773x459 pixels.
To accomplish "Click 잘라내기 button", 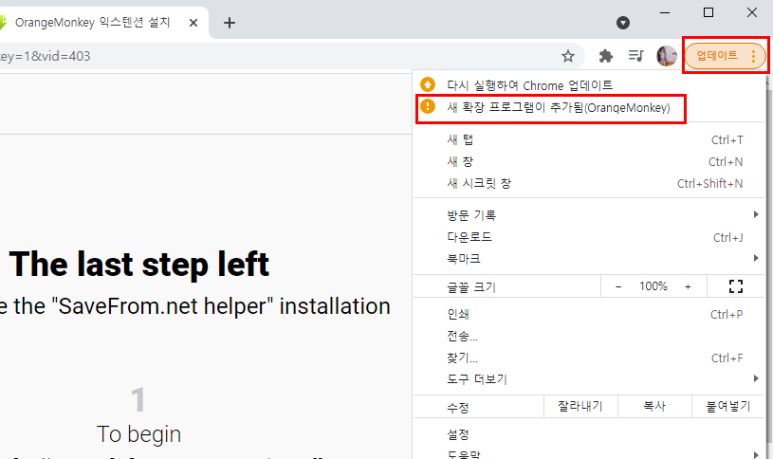I will click(x=580, y=407).
